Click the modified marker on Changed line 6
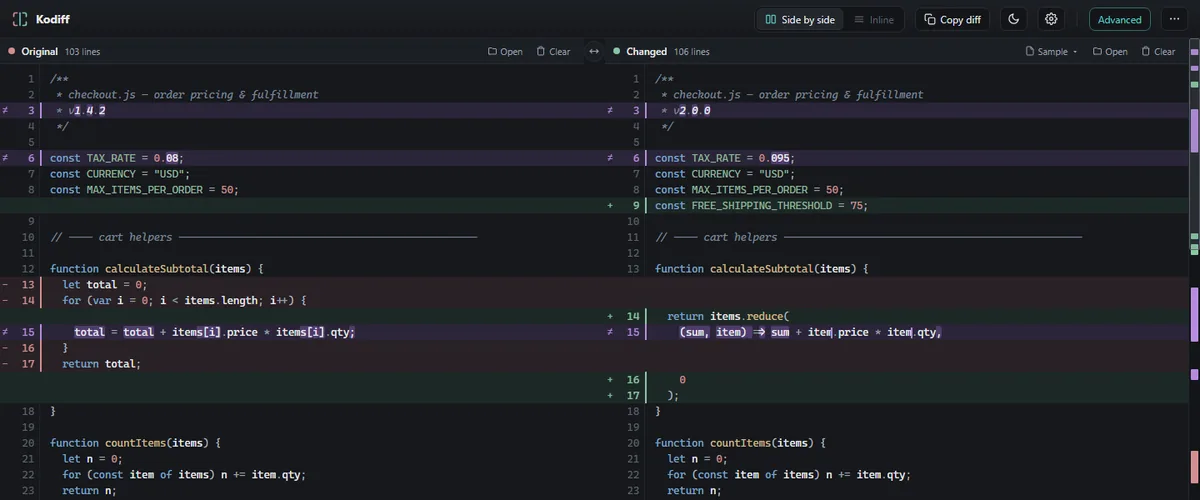 (610, 158)
